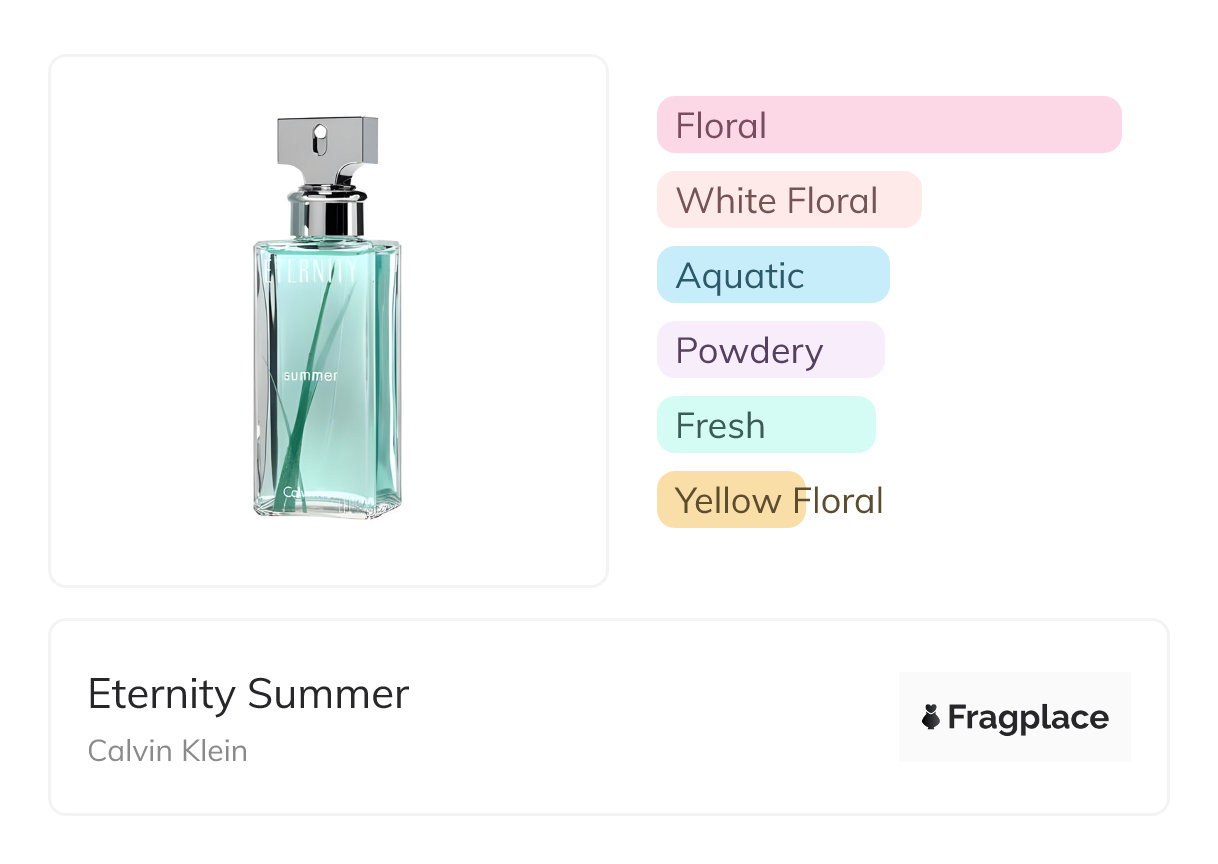The width and height of the screenshot is (1218, 864).
Task: Click the Fragplace wordmark text
Action: (1028, 717)
